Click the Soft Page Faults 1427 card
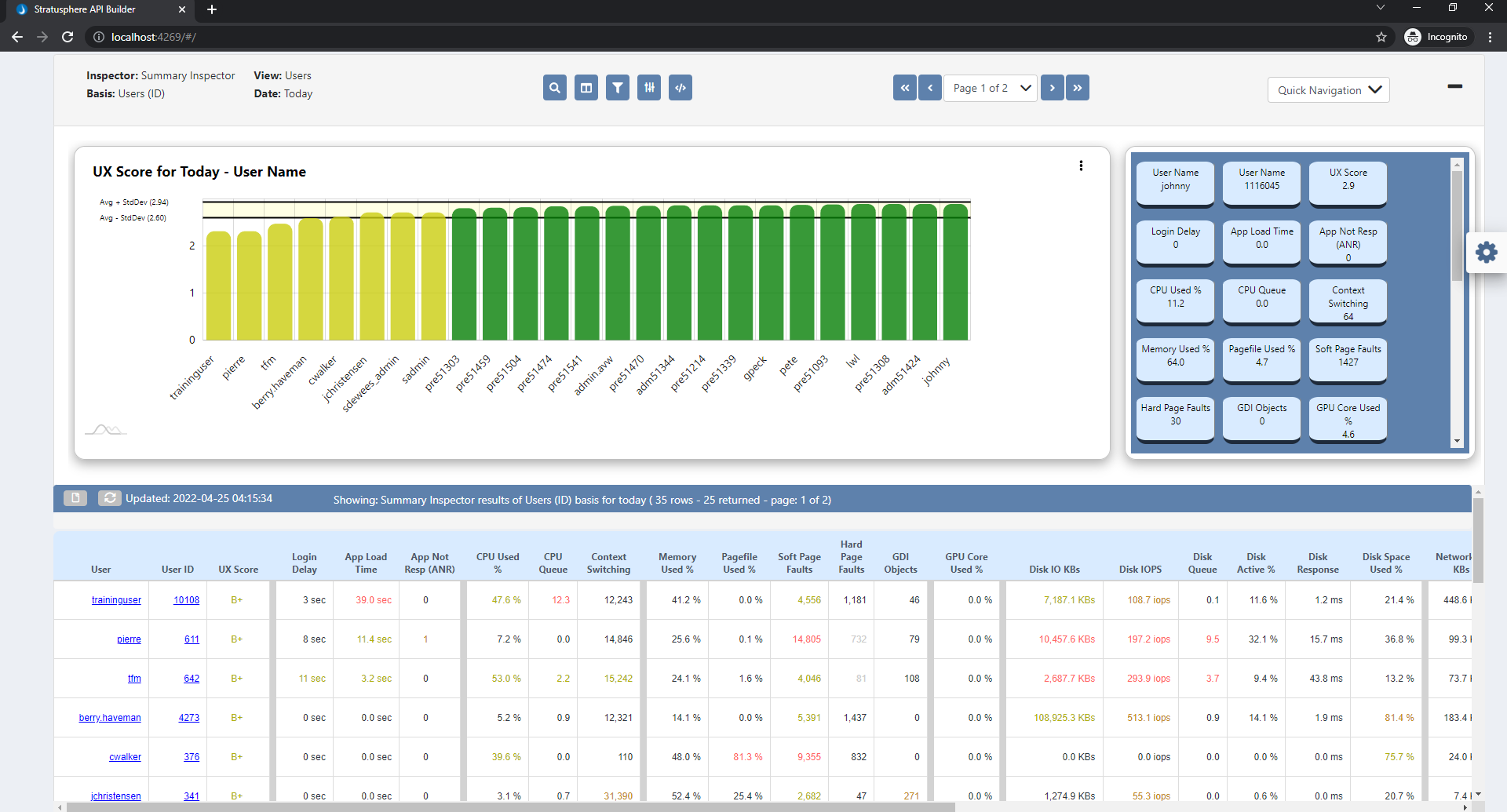This screenshot has height=812, width=1507. click(1348, 360)
